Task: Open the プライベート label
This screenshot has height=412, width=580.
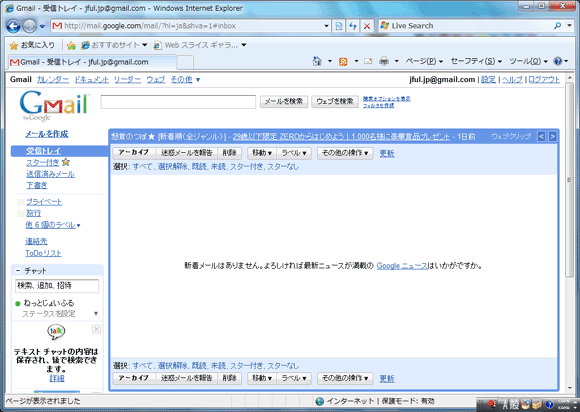Action: (44, 202)
